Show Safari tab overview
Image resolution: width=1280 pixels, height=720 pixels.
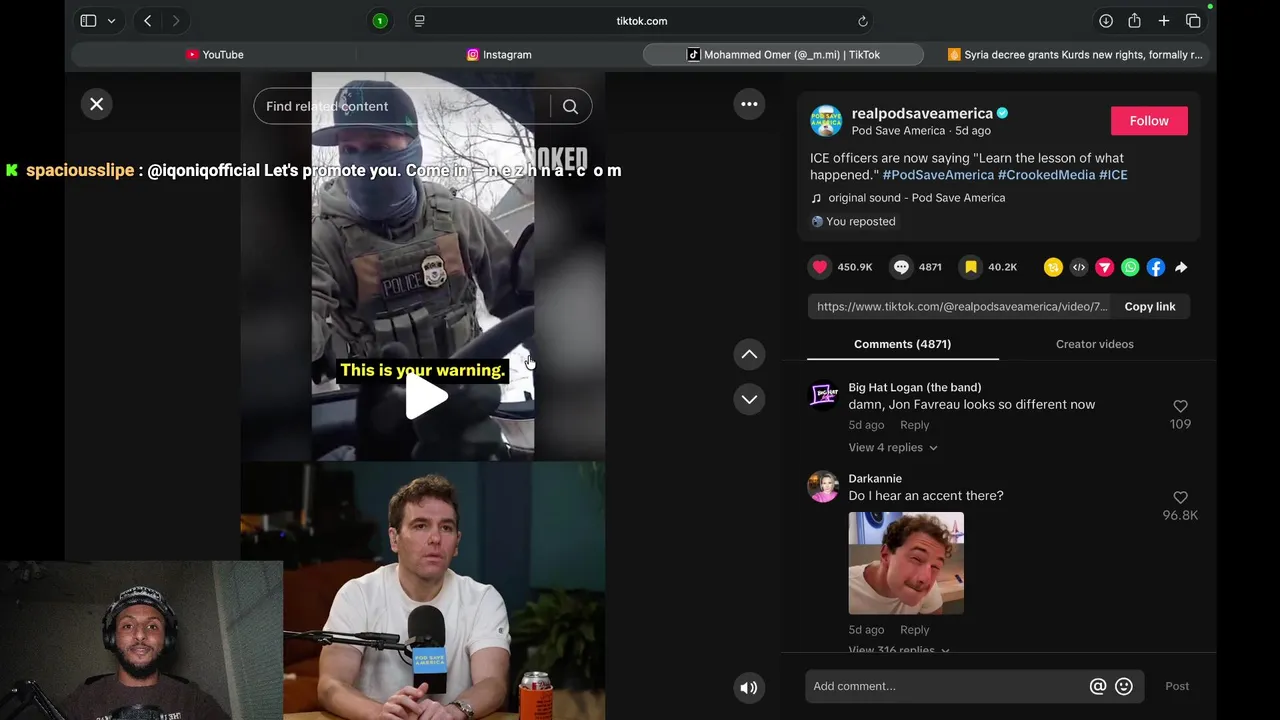pos(1193,21)
